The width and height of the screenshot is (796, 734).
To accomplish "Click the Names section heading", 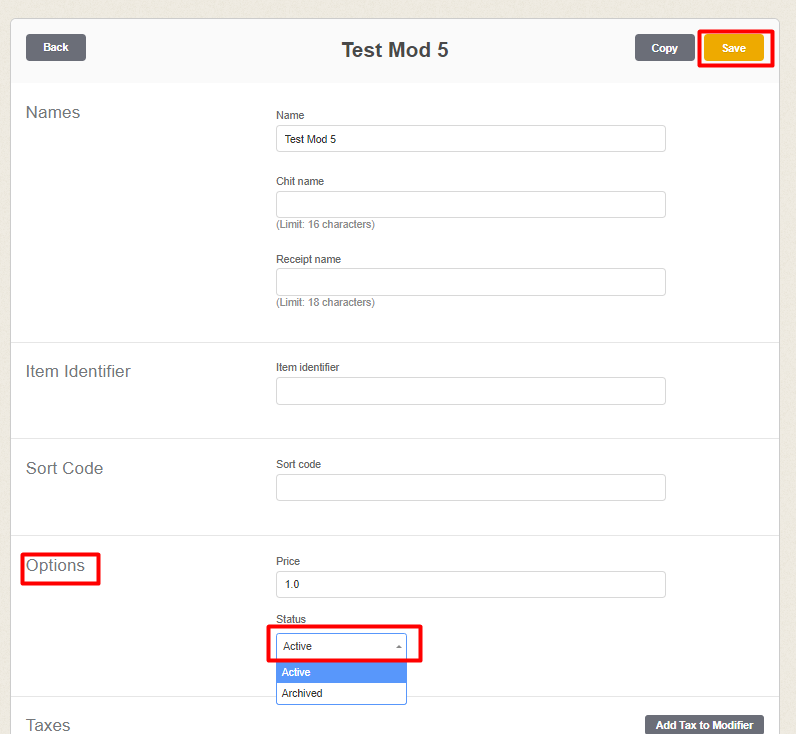I will (53, 112).
